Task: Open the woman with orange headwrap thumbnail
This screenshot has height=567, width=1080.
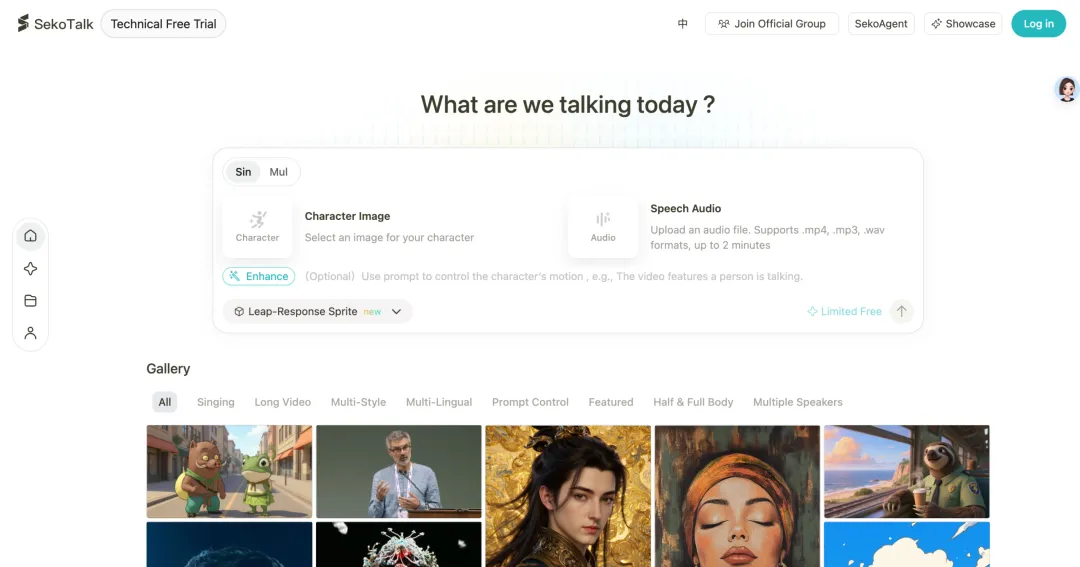Action: (x=738, y=496)
